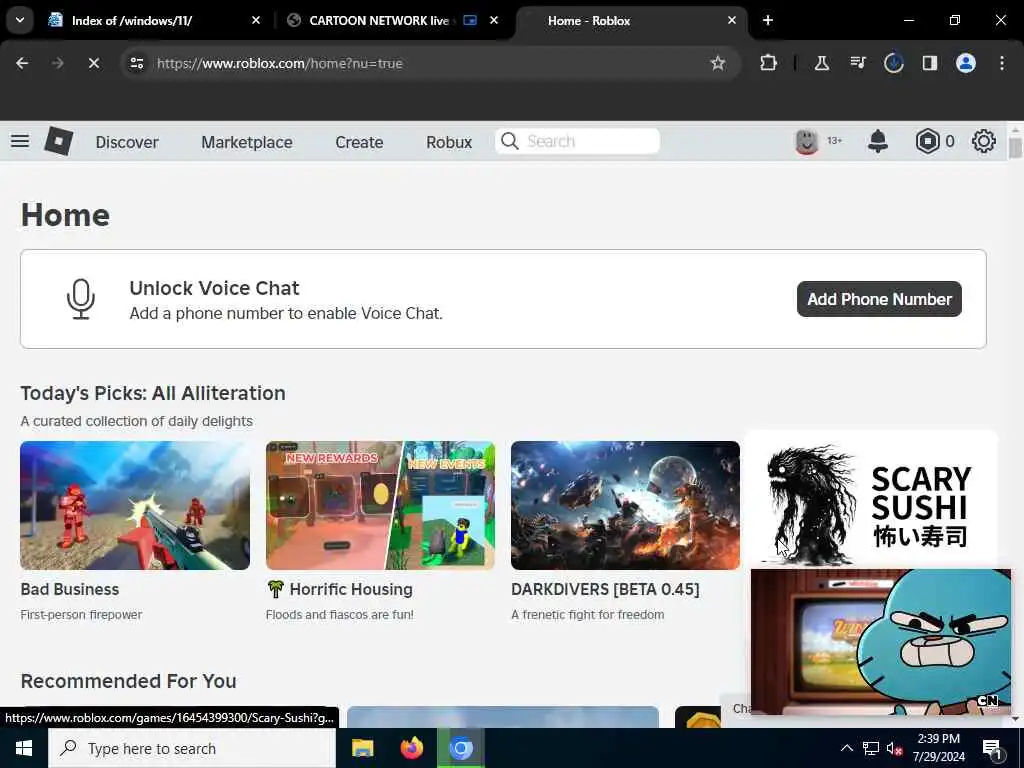Open the Chrome extensions puzzle icon

(x=769, y=63)
